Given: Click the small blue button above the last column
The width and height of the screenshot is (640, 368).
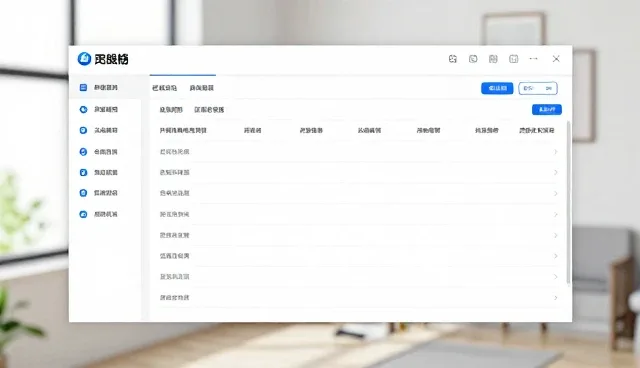Looking at the screenshot, I should 547,109.
